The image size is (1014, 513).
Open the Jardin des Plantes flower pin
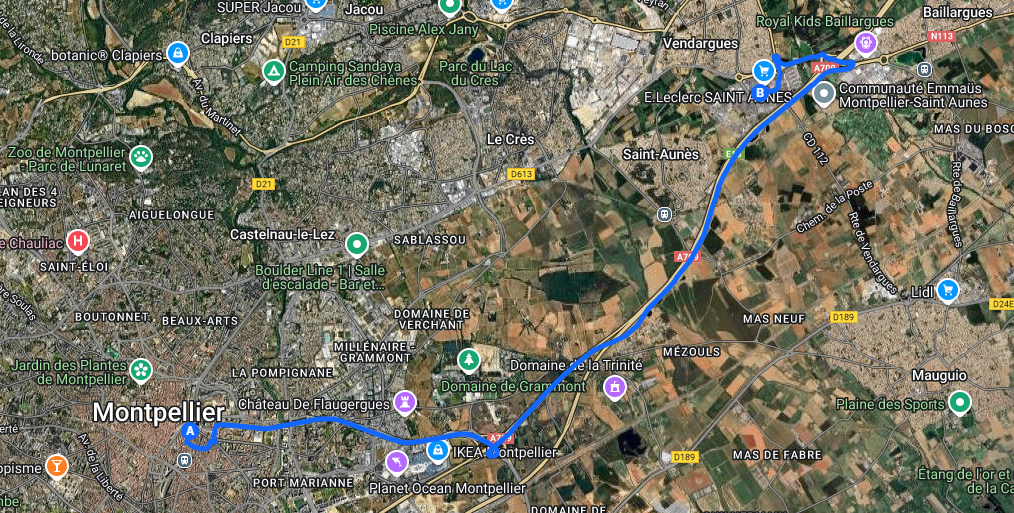[140, 371]
